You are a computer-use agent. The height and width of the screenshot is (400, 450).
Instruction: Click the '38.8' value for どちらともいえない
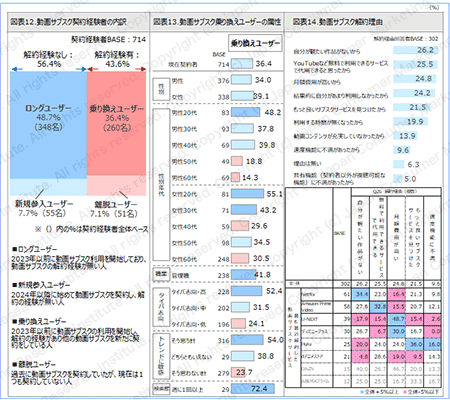click(x=266, y=356)
